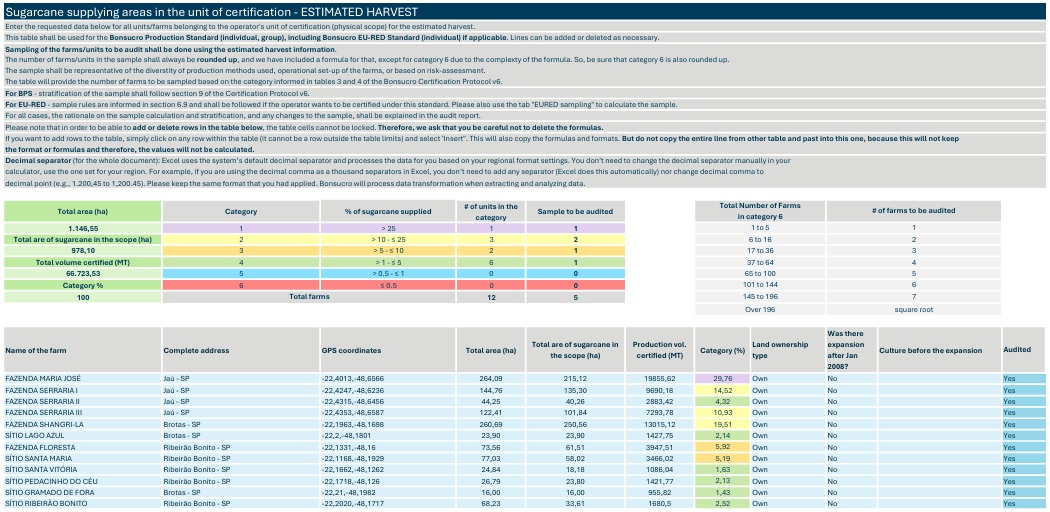
Task: Click the total volume certified value 66.723,53
Action: click(82, 271)
